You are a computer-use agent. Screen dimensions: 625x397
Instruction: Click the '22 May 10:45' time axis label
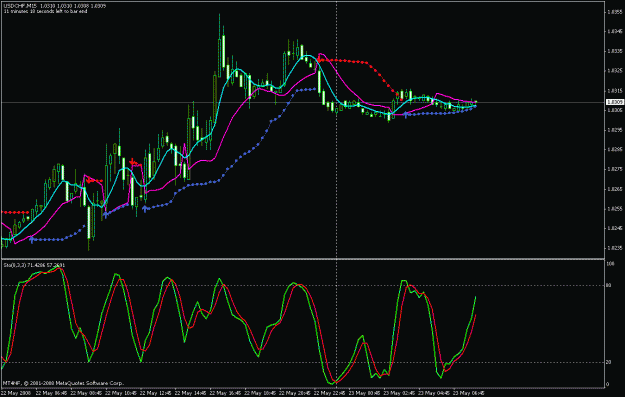[x=120, y=393]
